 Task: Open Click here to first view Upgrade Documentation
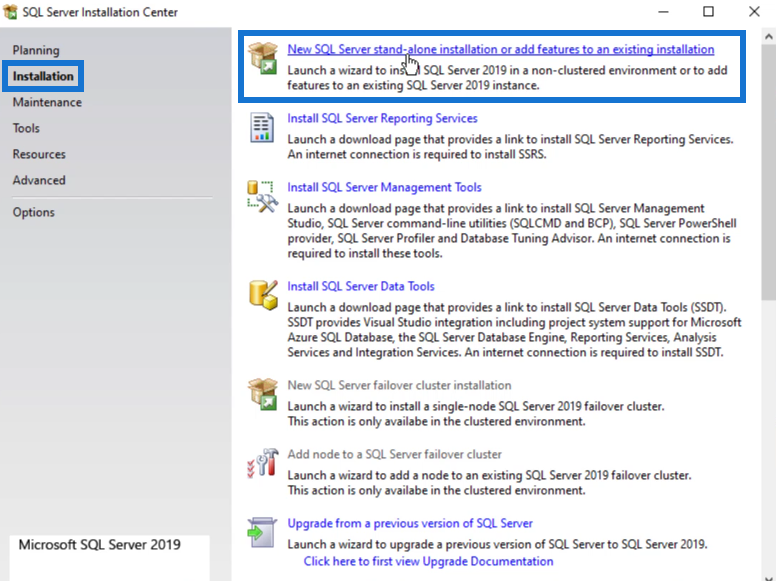pos(429,561)
